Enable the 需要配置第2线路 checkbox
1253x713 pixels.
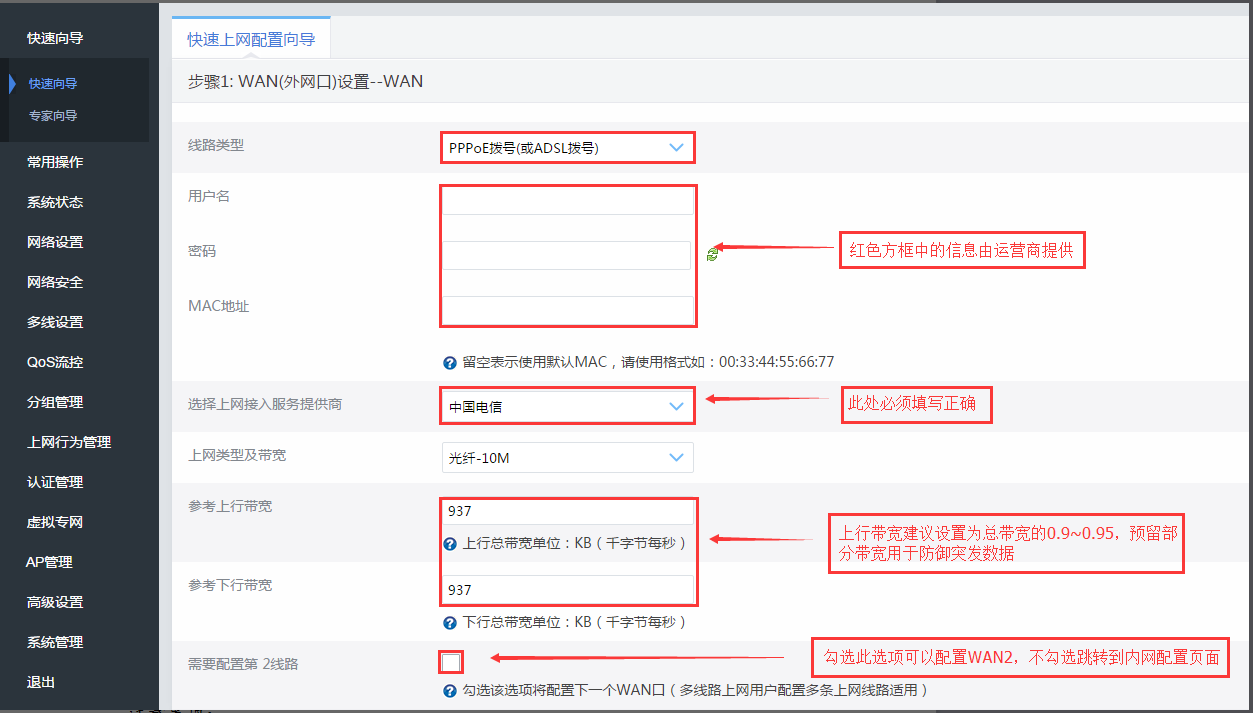coord(451,661)
